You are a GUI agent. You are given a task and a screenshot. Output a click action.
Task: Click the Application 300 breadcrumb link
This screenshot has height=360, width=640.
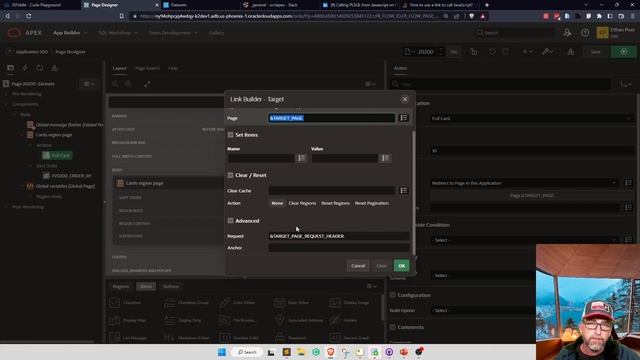tap(32, 52)
